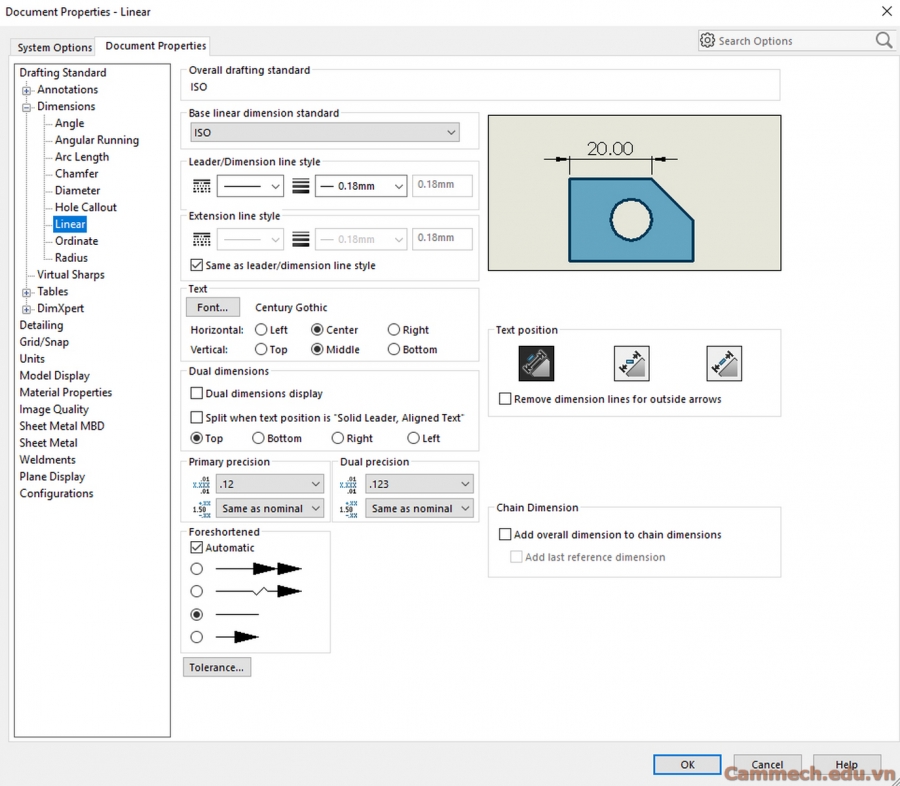This screenshot has width=900, height=786.
Task: Open Base linear dimension standard dropdown
Action: 325,133
